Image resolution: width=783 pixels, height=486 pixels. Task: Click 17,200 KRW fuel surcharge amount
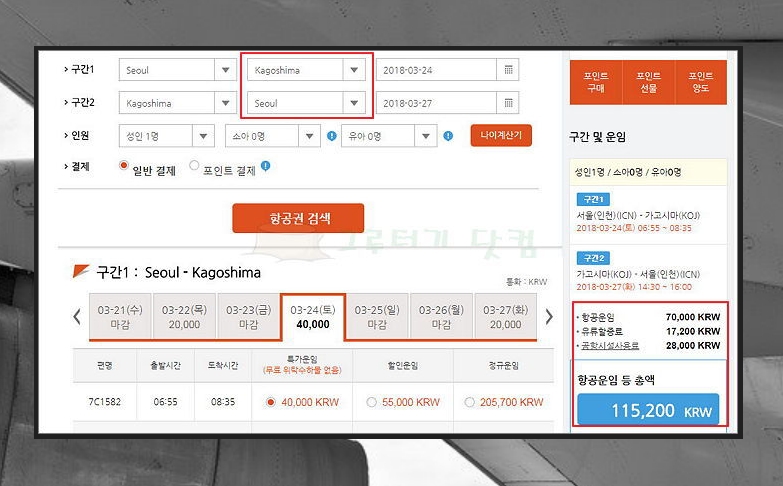[693, 331]
